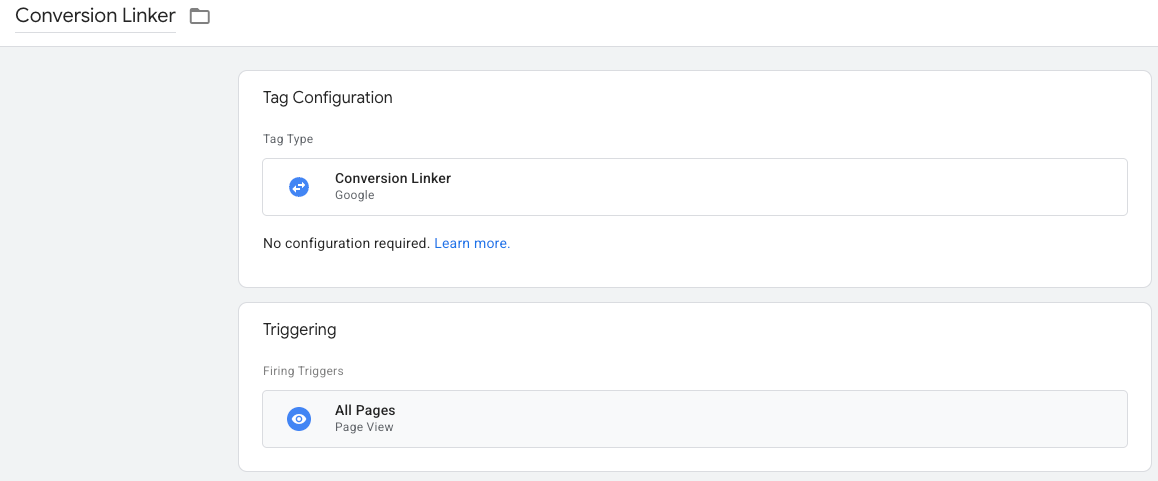Click the blue Conversion Linker tag type icon
This screenshot has height=481, width=1158.
[x=299, y=187]
